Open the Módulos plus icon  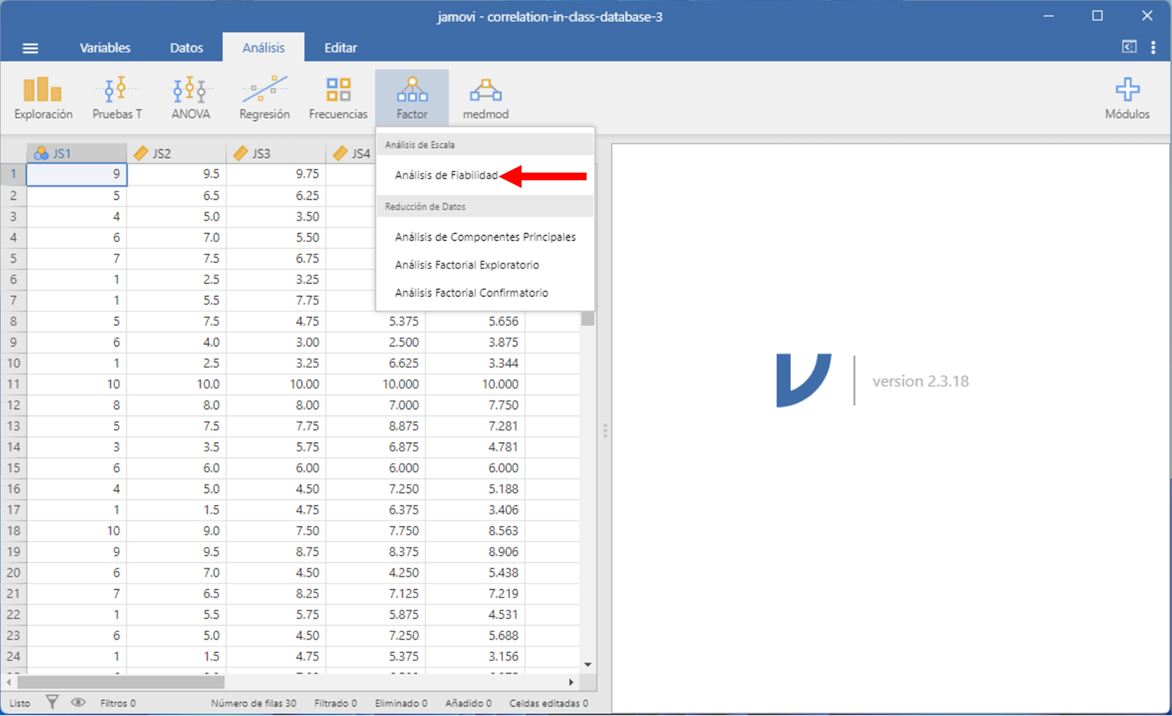pos(1127,98)
